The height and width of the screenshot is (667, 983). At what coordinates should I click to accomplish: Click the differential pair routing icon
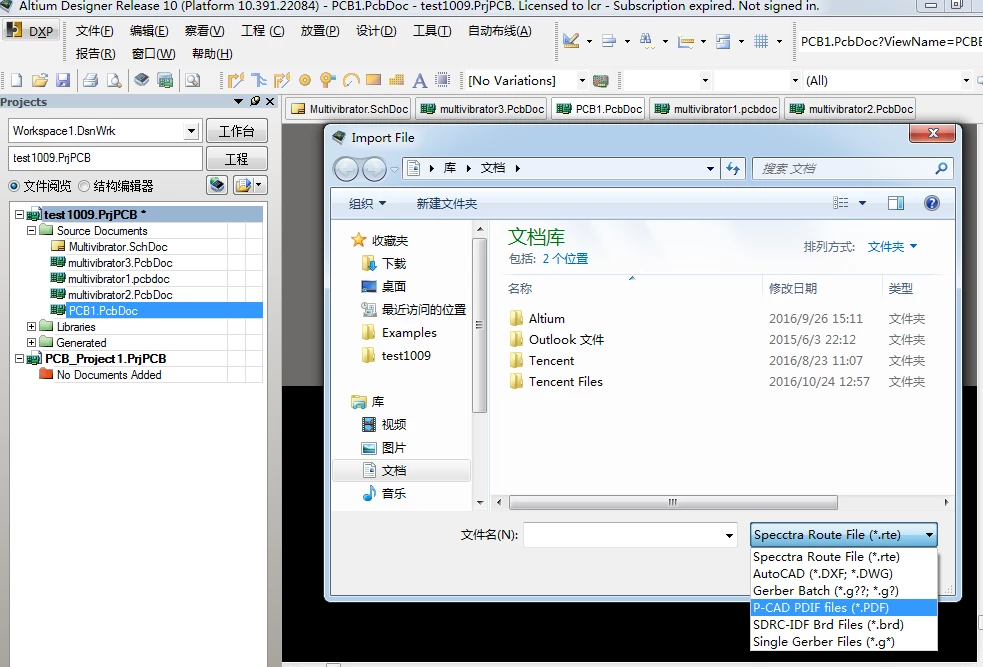coord(281,80)
